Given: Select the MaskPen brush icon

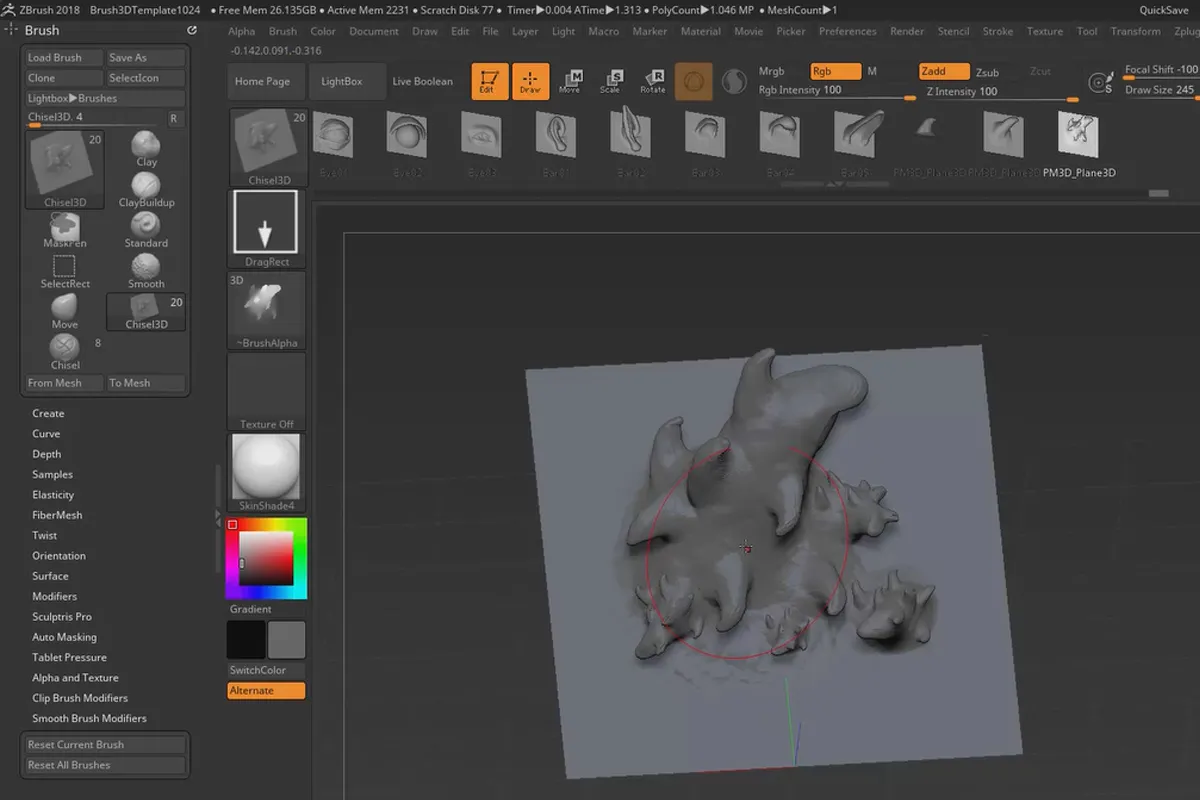Looking at the screenshot, I should (x=65, y=227).
